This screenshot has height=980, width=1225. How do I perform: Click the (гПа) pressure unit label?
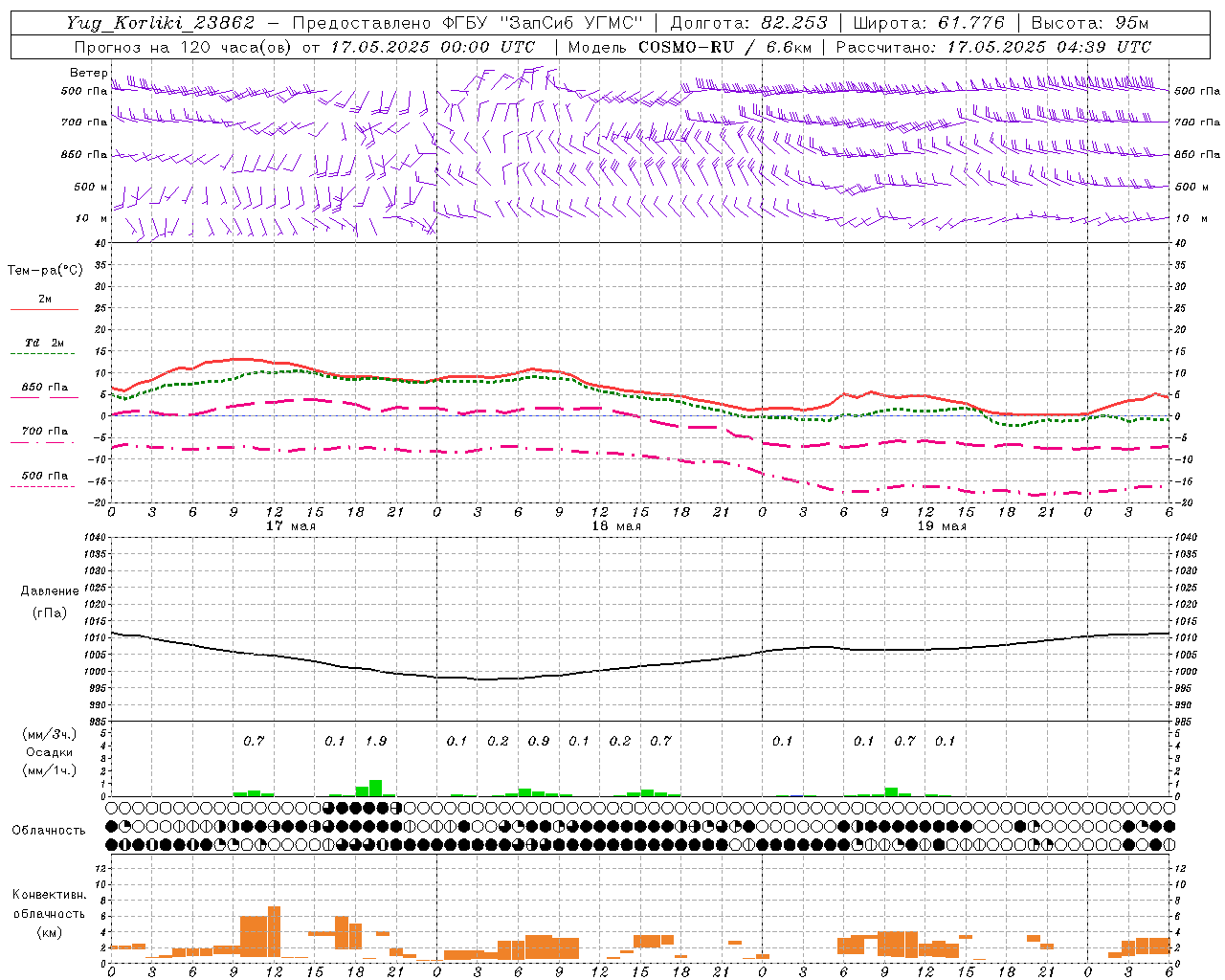click(50, 613)
